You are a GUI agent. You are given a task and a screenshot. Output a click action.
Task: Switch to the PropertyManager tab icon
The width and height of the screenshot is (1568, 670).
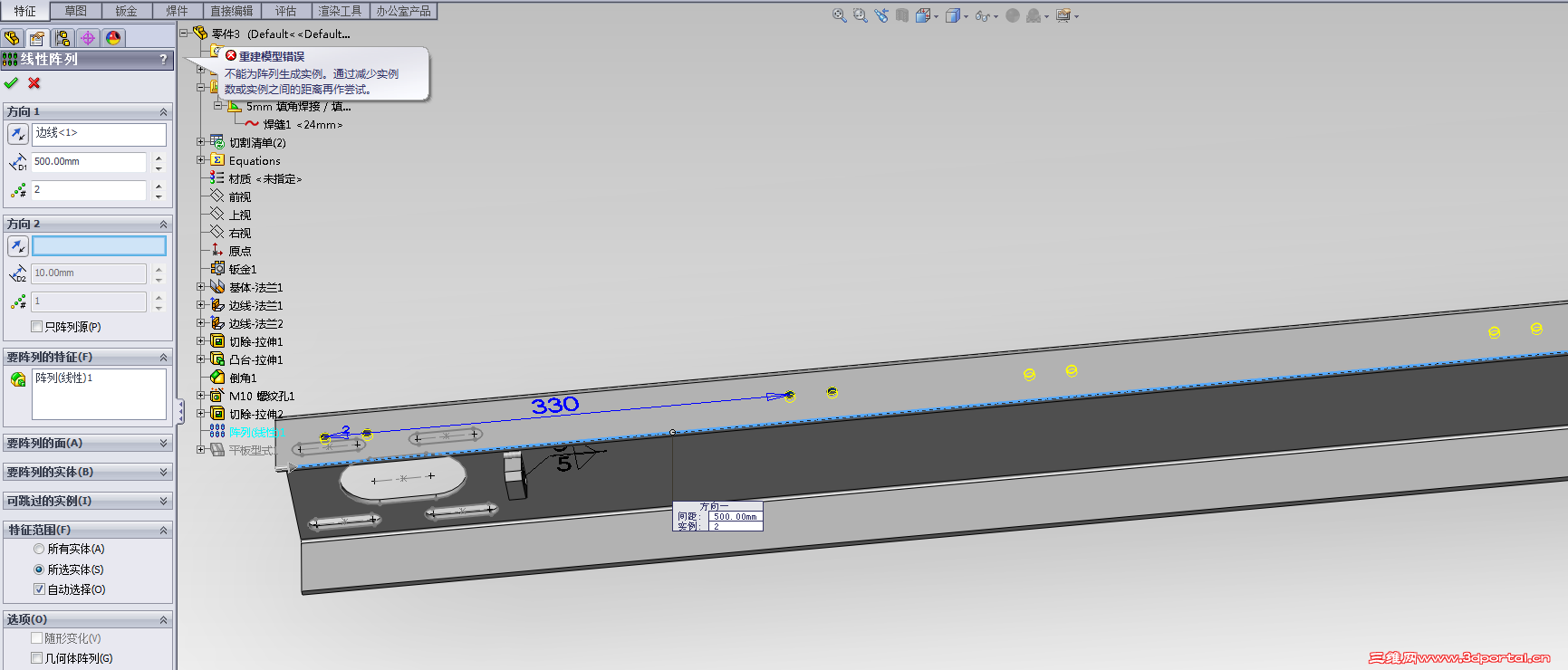37,38
